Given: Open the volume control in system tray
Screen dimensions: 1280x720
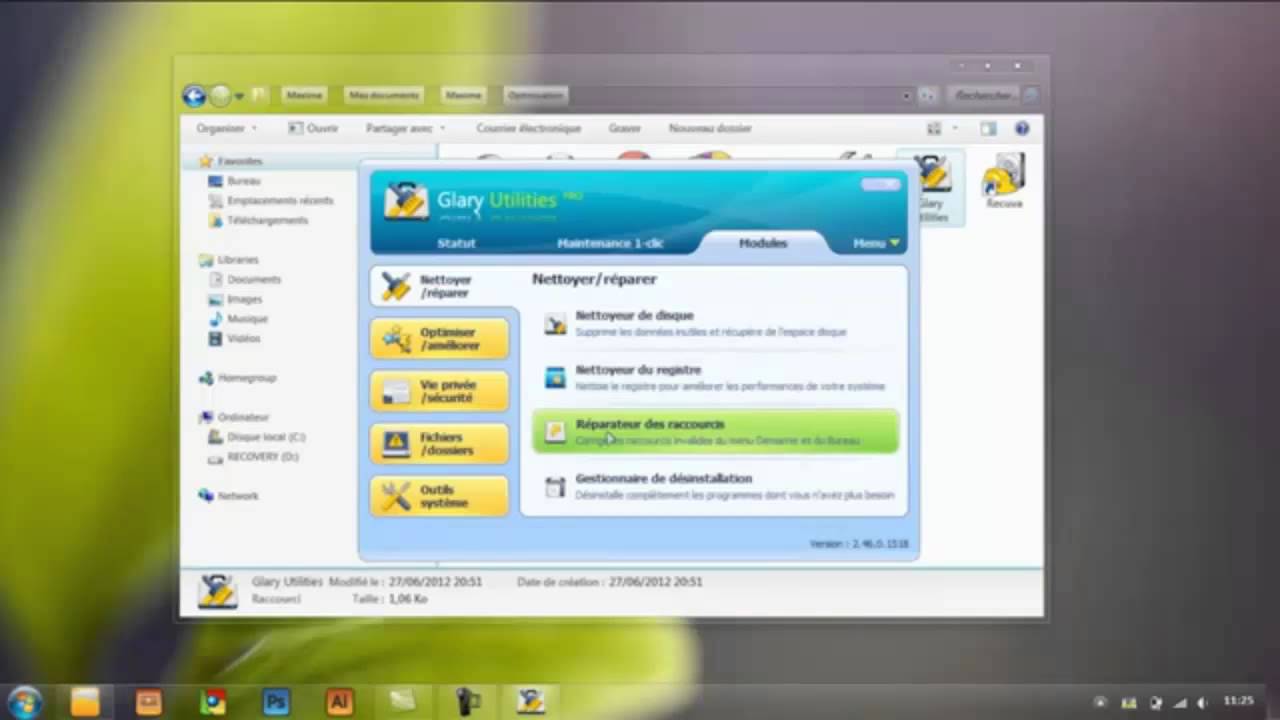Looking at the screenshot, I should (x=1203, y=702).
